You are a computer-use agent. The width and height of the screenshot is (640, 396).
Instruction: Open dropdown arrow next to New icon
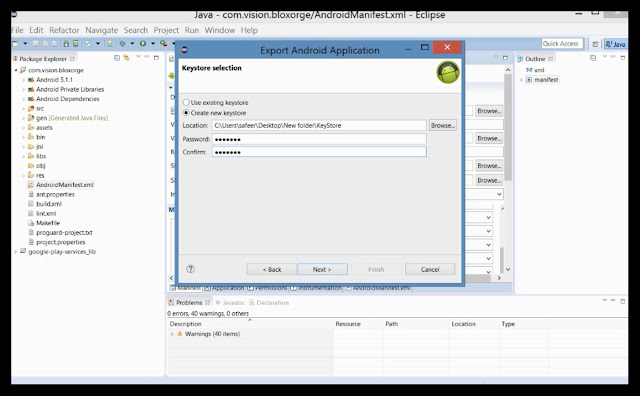pyautogui.click(x=25, y=43)
